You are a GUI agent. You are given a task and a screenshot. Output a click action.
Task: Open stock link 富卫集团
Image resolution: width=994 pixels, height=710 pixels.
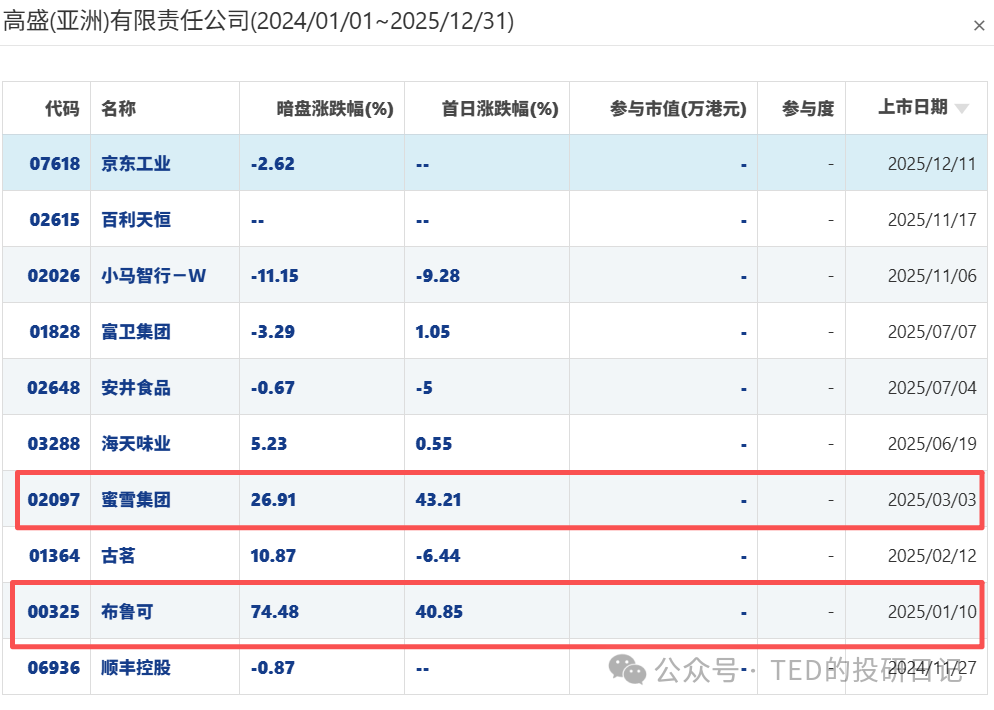(x=136, y=332)
